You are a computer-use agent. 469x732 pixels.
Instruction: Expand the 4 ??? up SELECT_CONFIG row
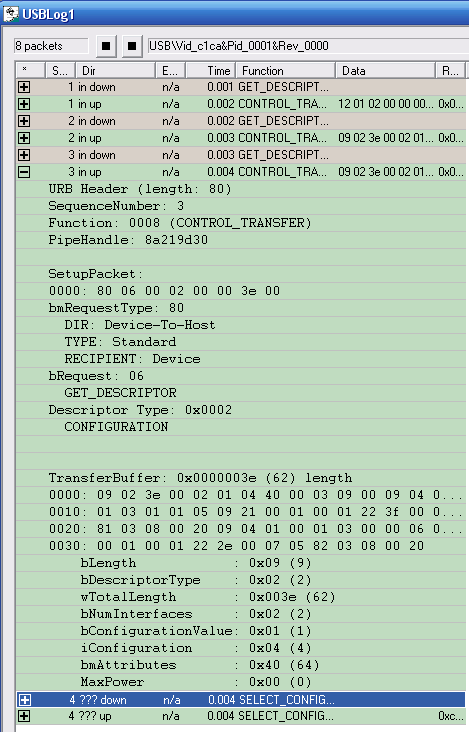pyautogui.click(x=24, y=716)
